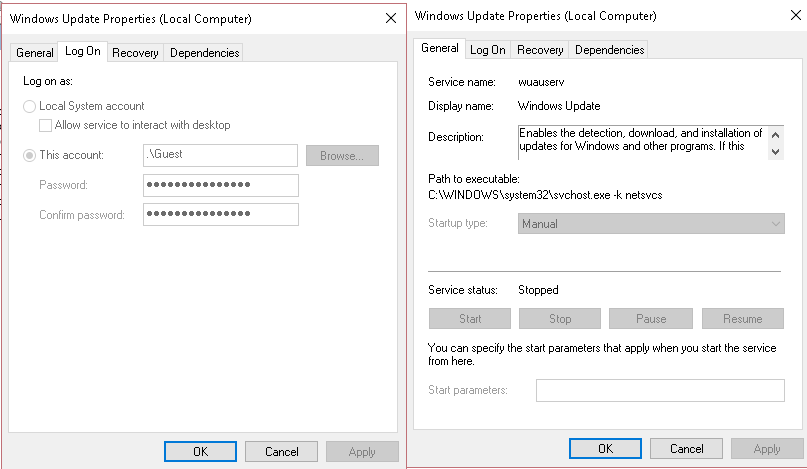Click the Browse... button
Screen dimensions: 807x469
point(342,155)
